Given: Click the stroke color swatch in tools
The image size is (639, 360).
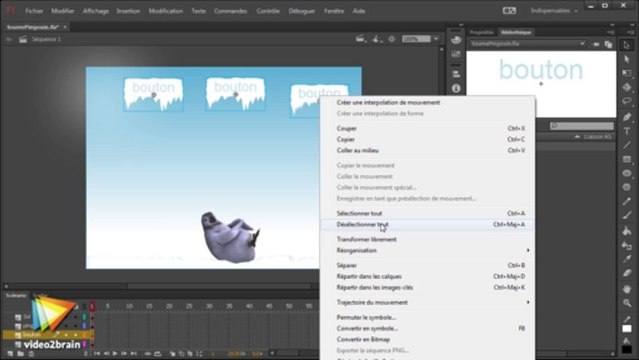Looking at the screenshot, I should coord(627,329).
